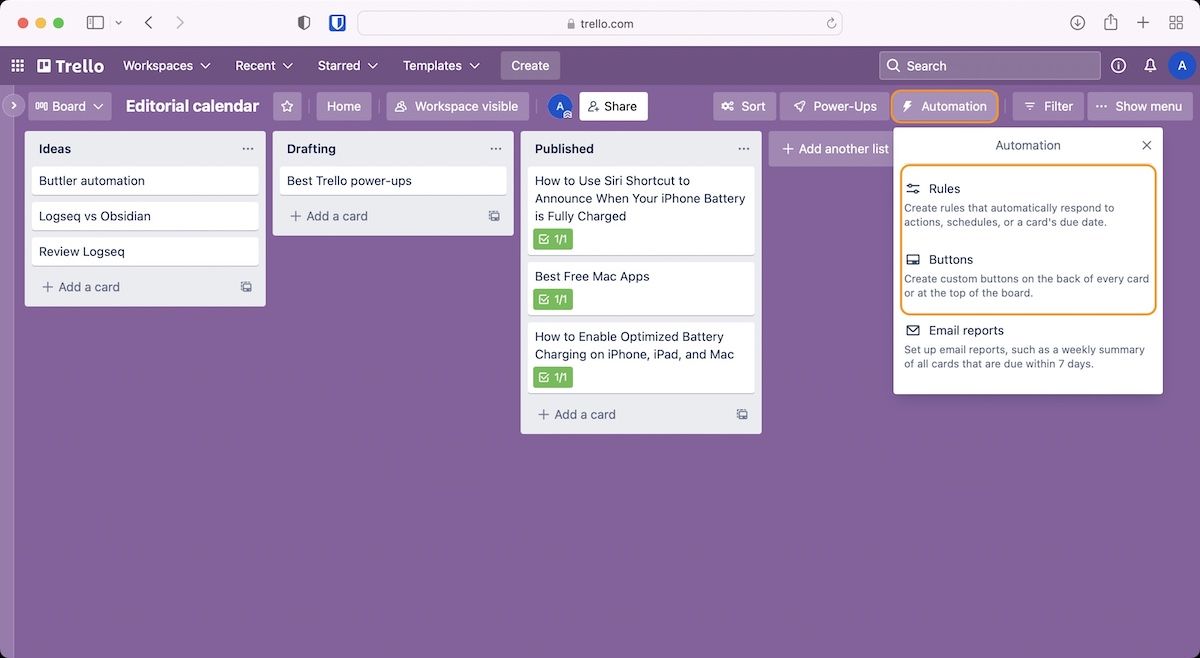The image size is (1200, 658).
Task: Click the notifications bell icon
Action: click(1150, 66)
